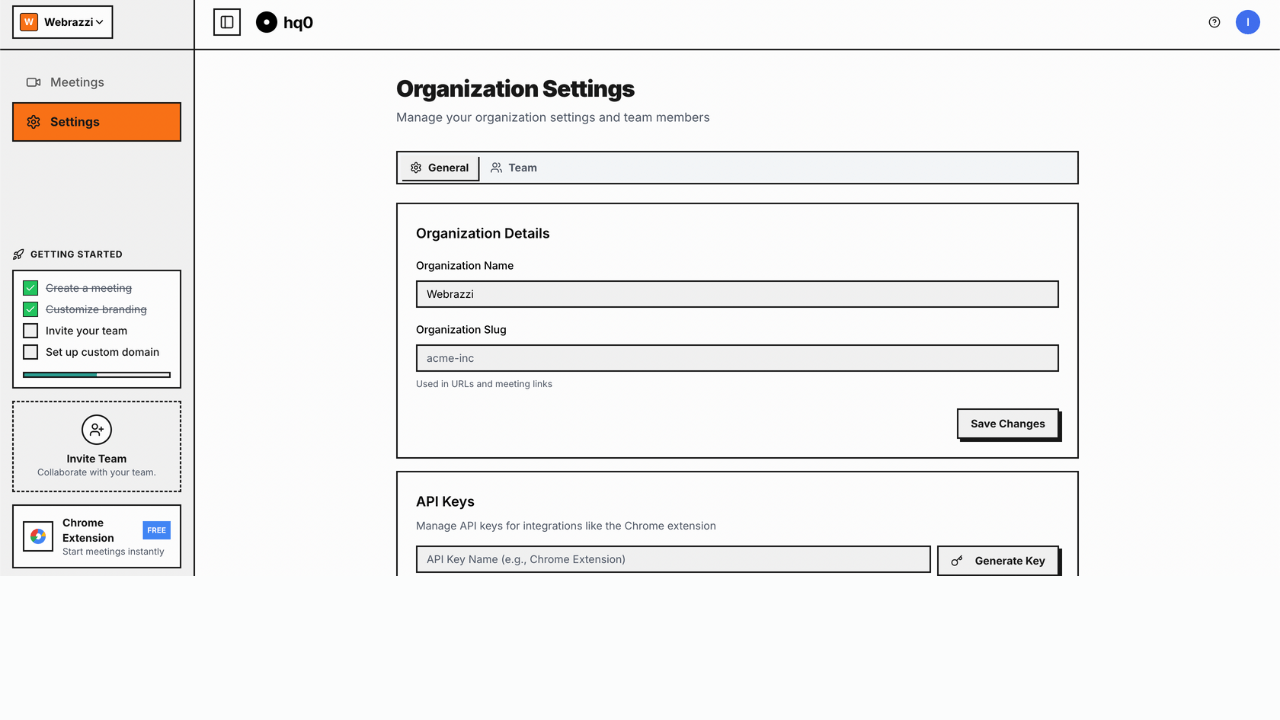Click the sidebar collapse icon next to hq0
Screen dimensions: 1280x720
[227, 21]
